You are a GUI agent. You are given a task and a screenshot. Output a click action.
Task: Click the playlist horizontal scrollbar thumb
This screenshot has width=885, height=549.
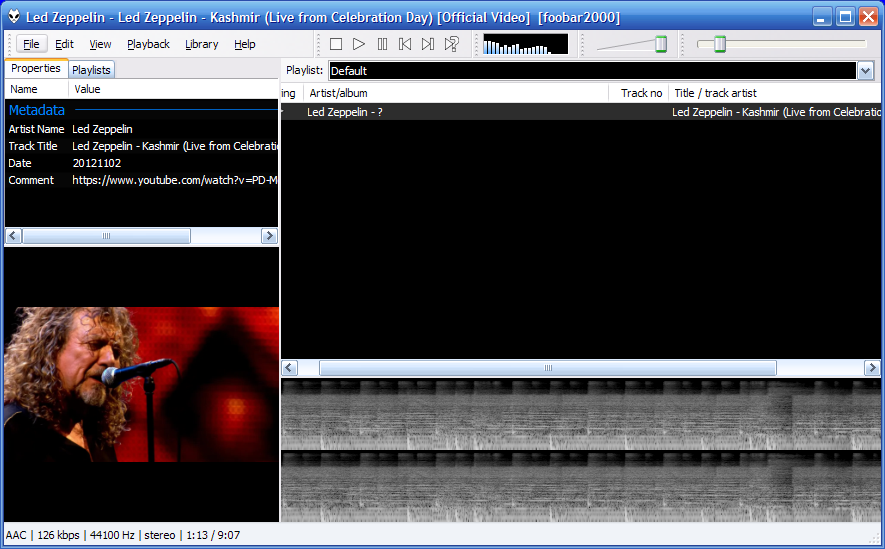pyautogui.click(x=547, y=368)
